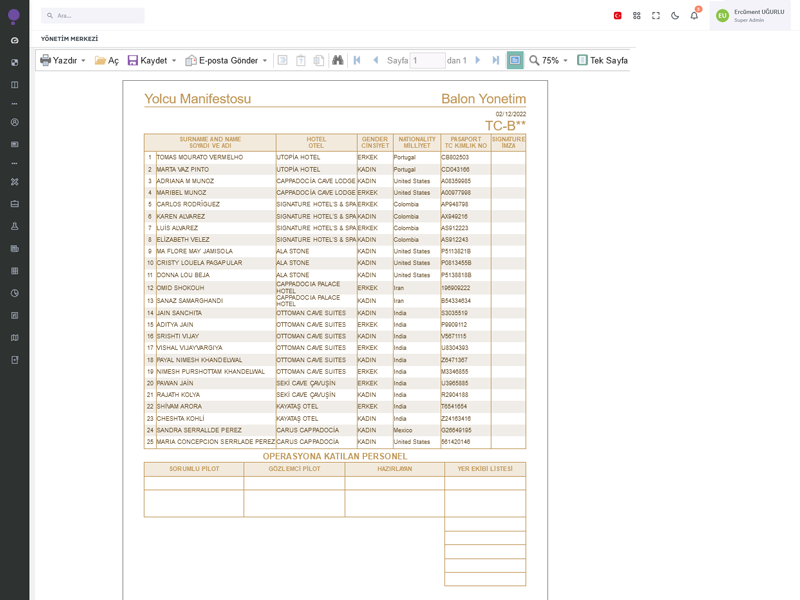Jump to the last page arrow

496,60
